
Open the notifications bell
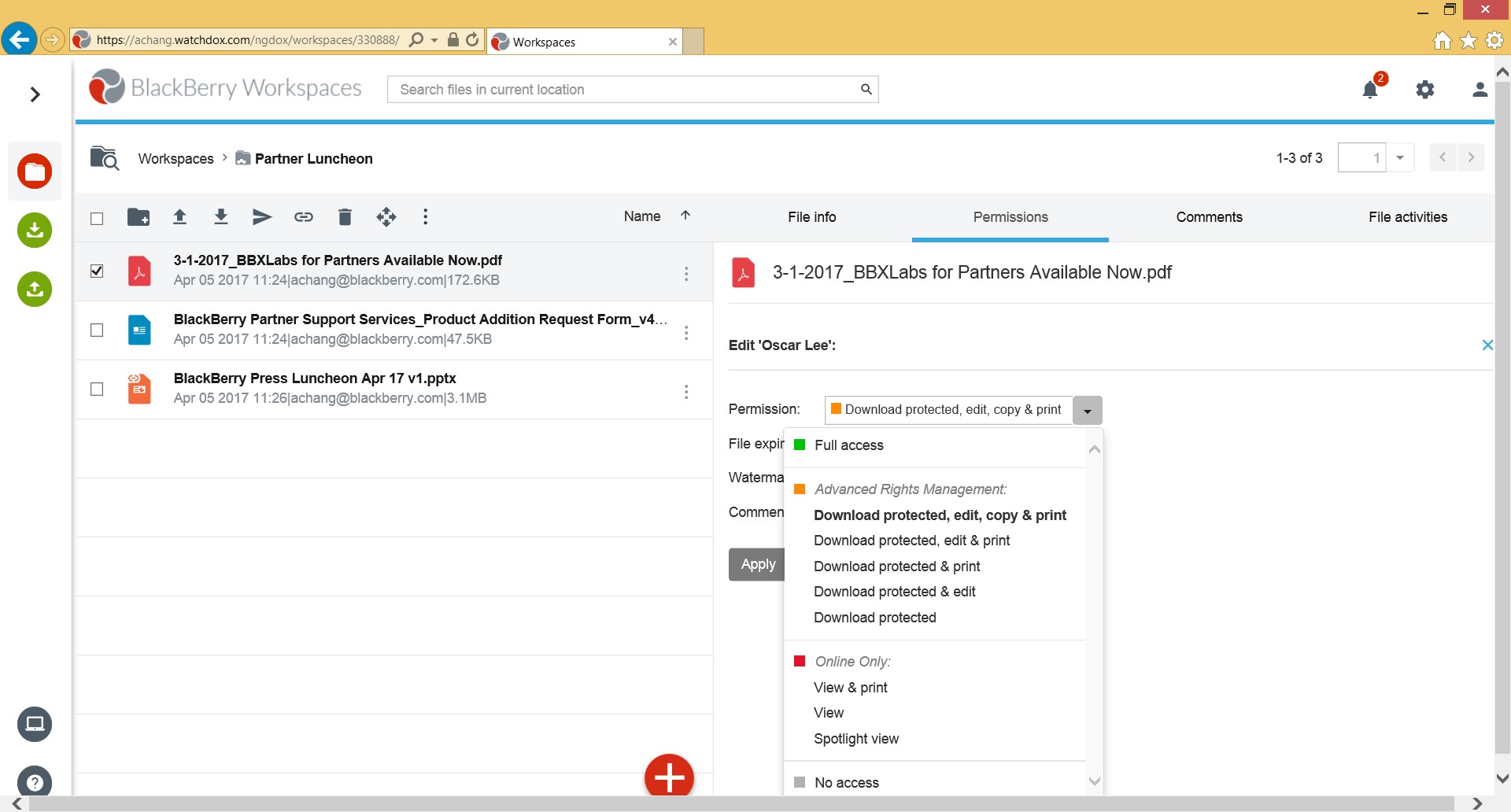pos(1370,90)
